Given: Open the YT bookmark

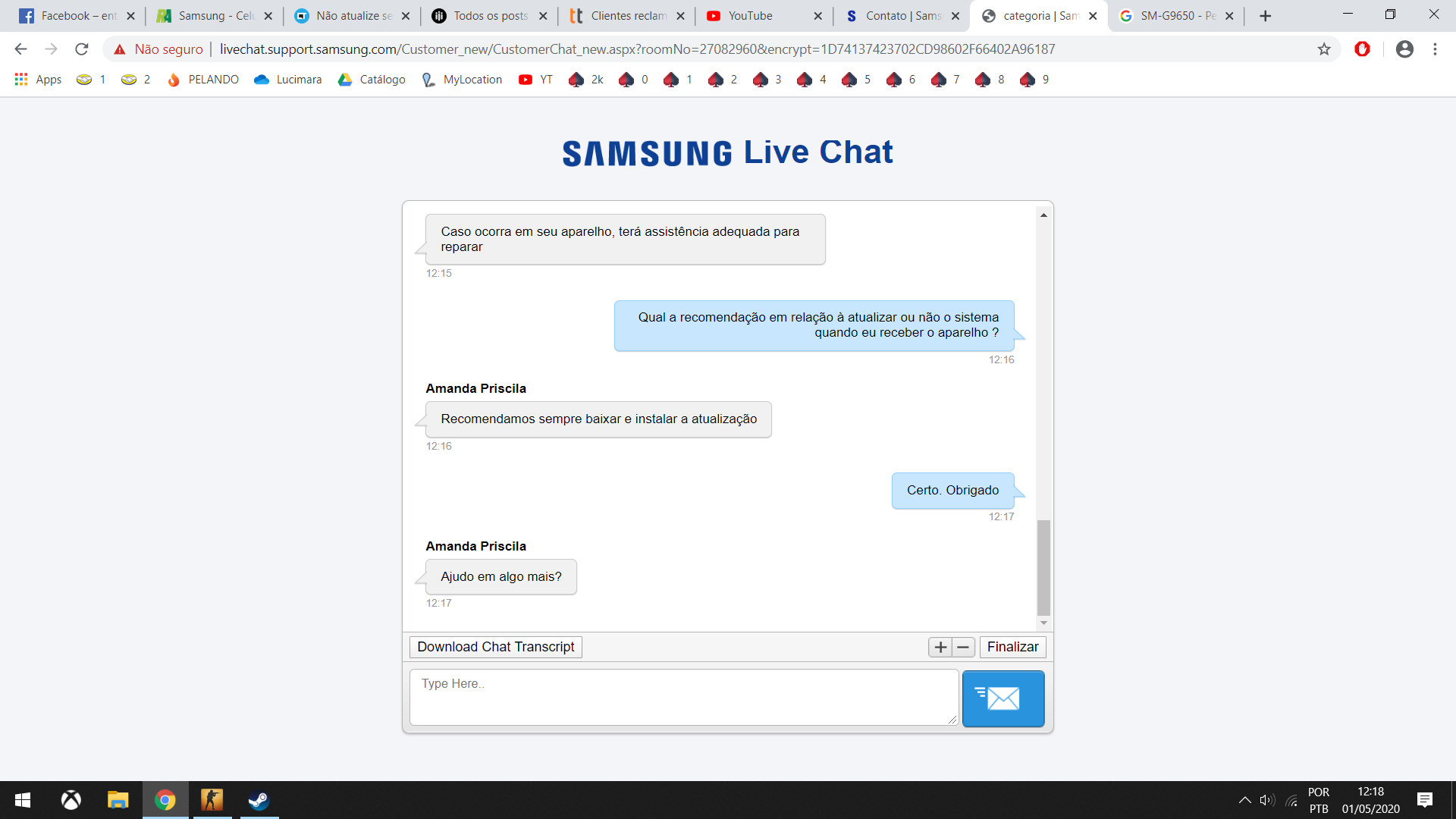Looking at the screenshot, I should (535, 80).
